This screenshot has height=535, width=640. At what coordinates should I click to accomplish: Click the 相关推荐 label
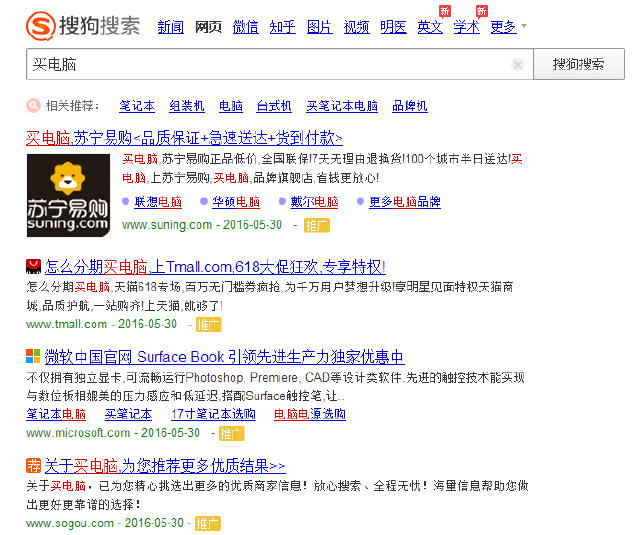pyautogui.click(x=72, y=106)
